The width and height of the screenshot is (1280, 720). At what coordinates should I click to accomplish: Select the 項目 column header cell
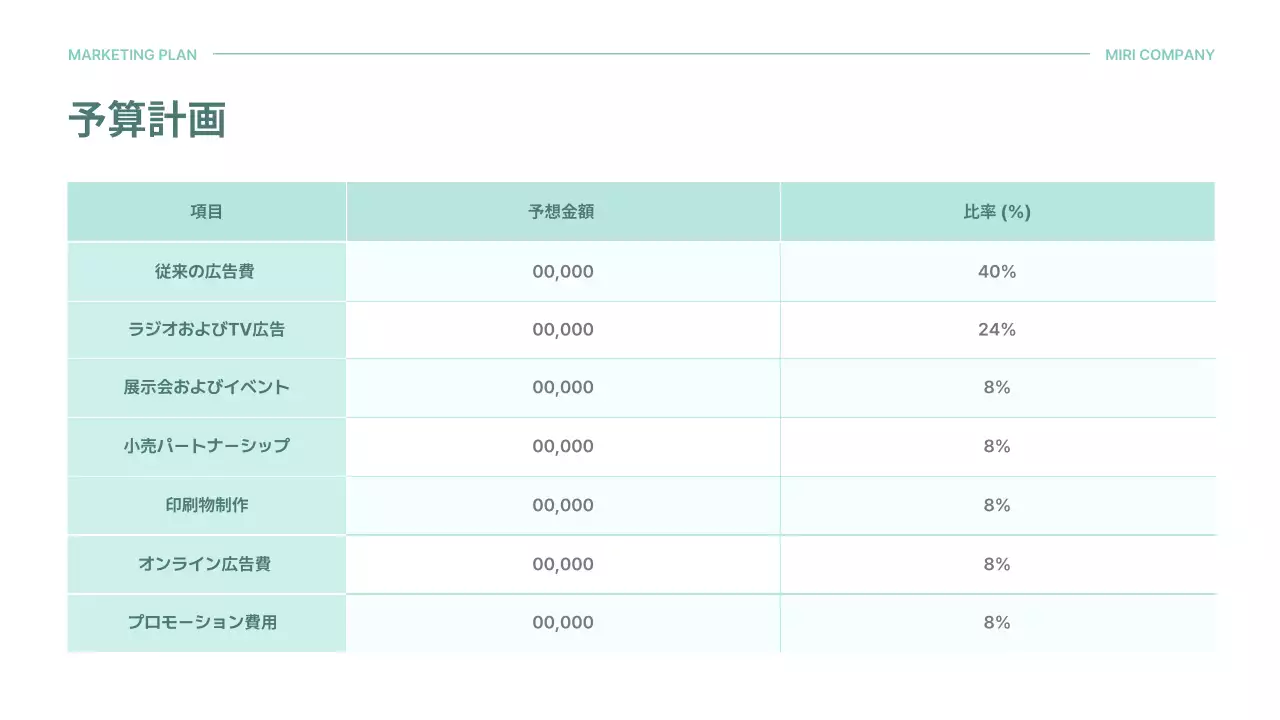tap(207, 212)
